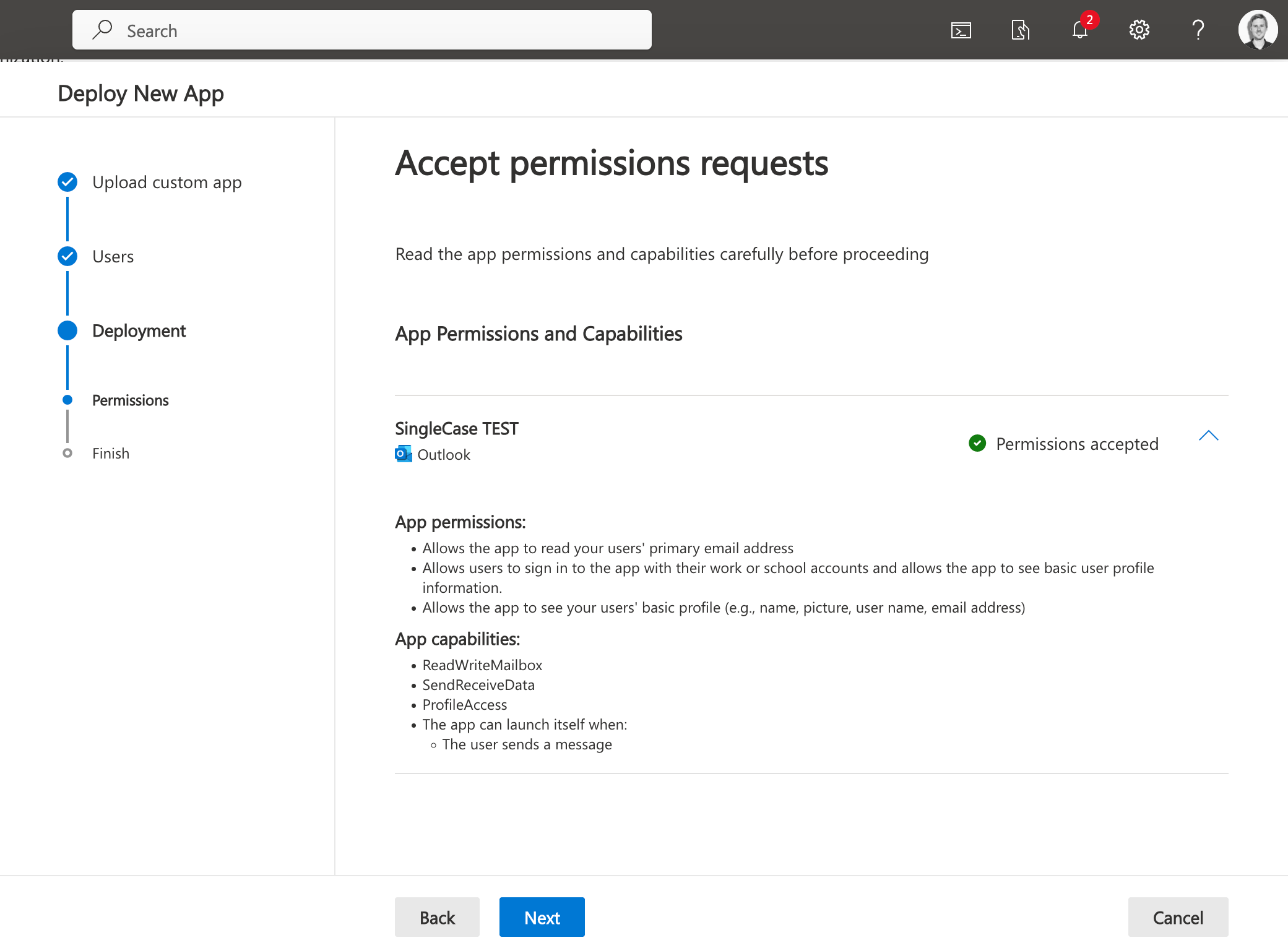The width and height of the screenshot is (1288, 948).
Task: Click the users' basic profile permission line
Action: tap(724, 608)
